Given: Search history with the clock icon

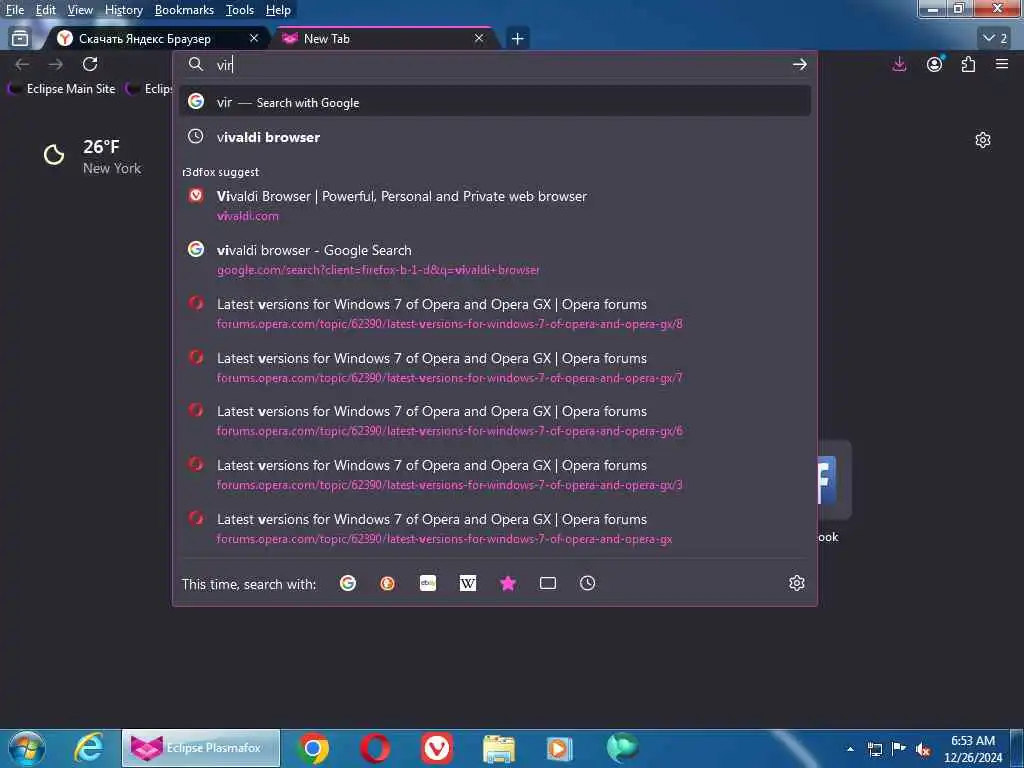Looking at the screenshot, I should (x=587, y=583).
